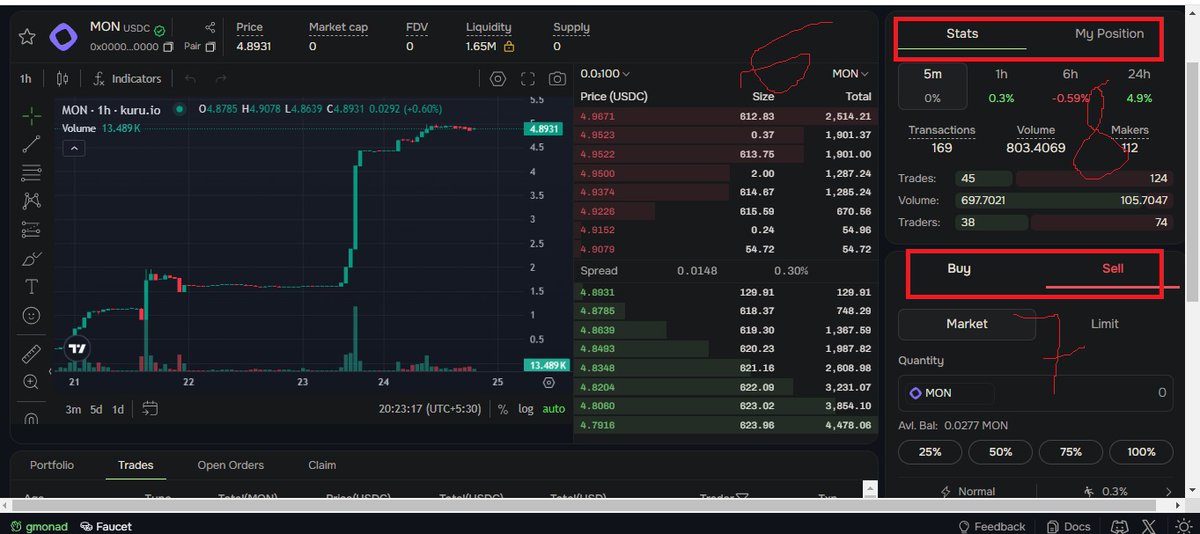
Task: Toggle log scale on chart
Action: pyautogui.click(x=525, y=409)
